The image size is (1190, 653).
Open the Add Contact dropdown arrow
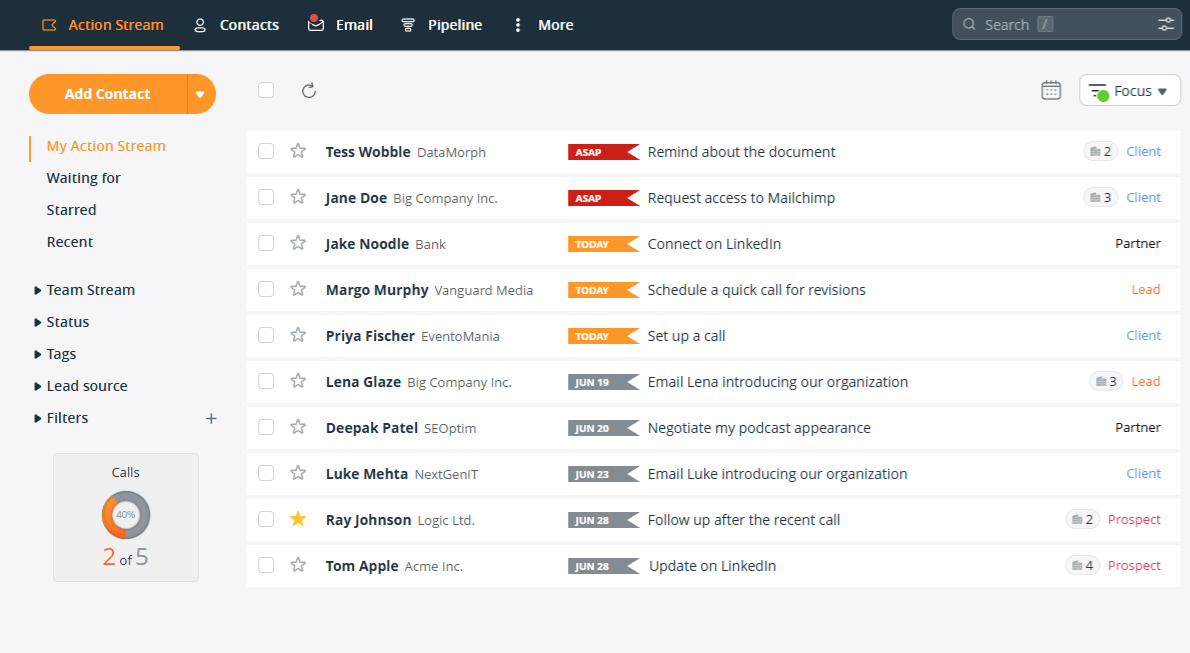pyautogui.click(x=201, y=94)
